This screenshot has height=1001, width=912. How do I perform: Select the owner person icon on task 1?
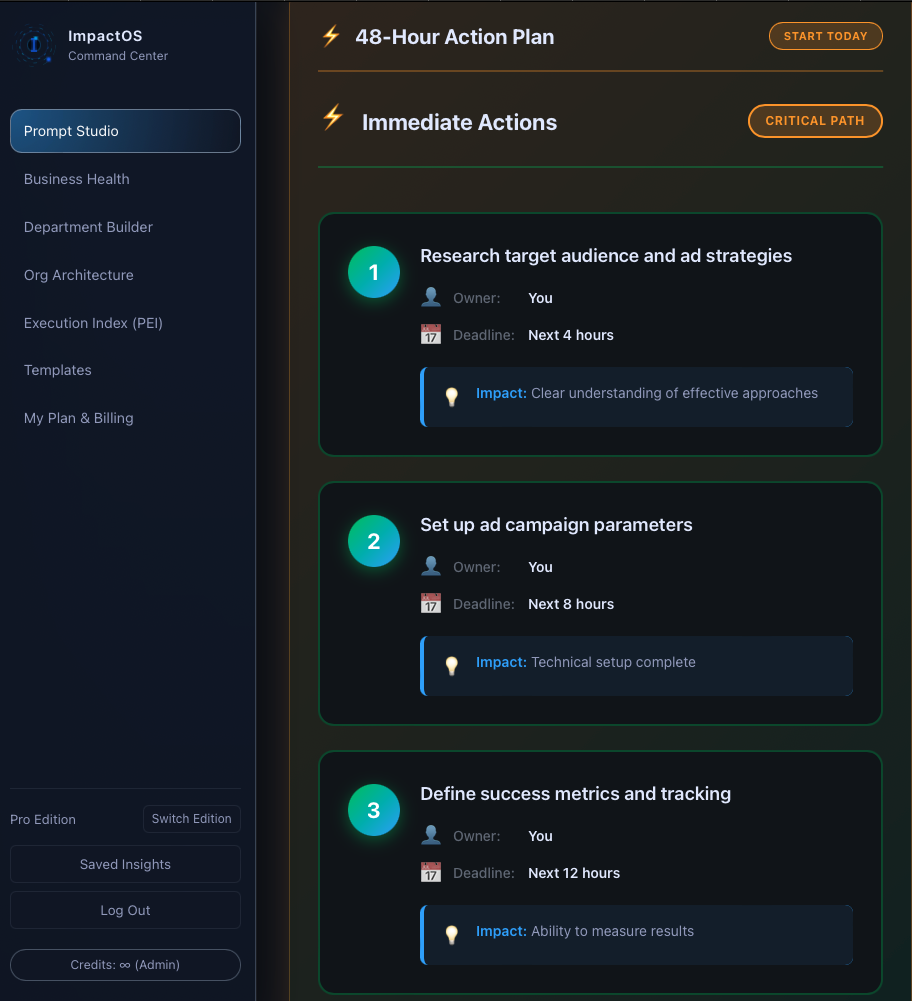pyautogui.click(x=431, y=296)
